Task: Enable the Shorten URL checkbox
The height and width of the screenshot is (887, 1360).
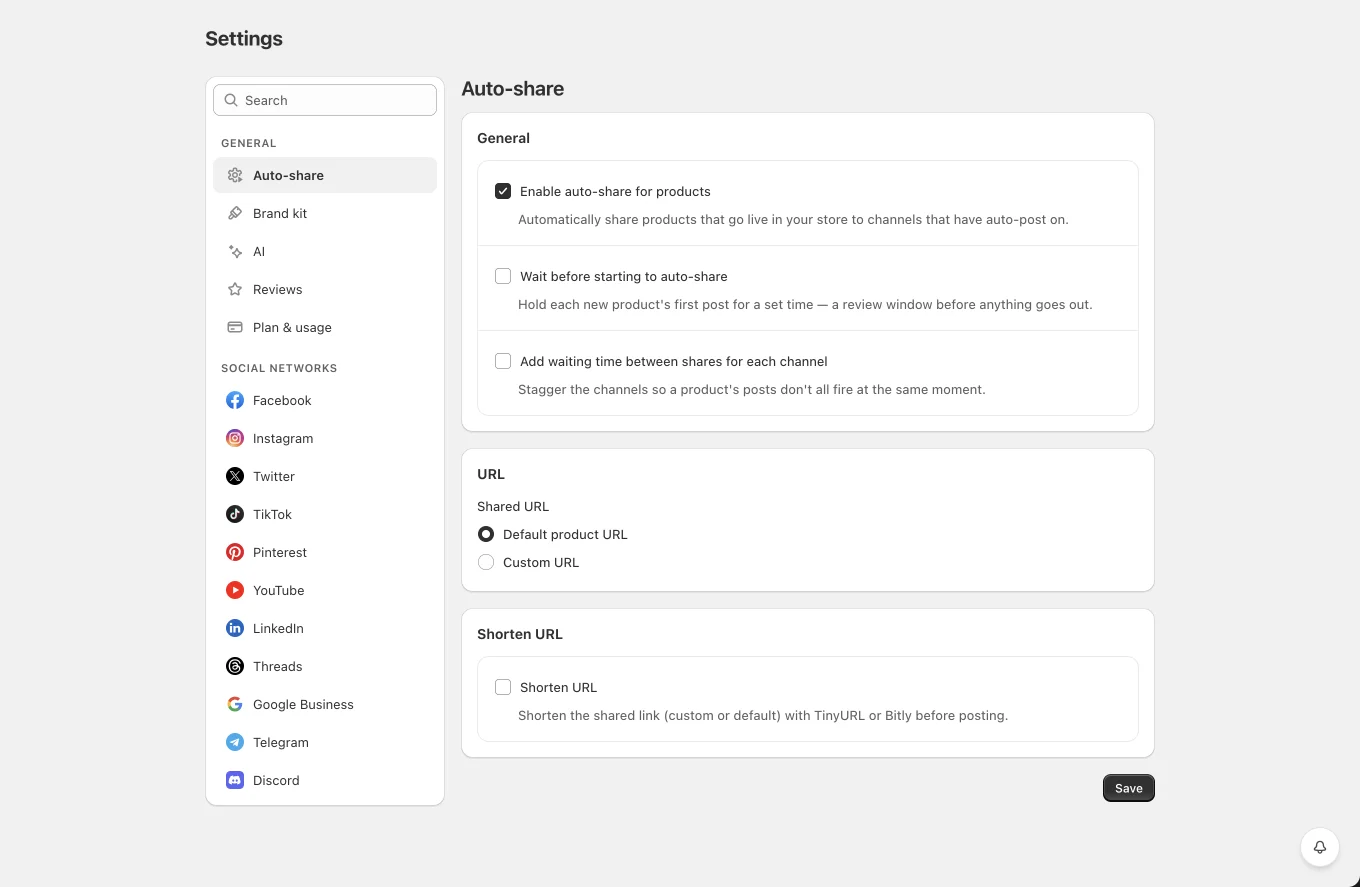Action: tap(503, 687)
